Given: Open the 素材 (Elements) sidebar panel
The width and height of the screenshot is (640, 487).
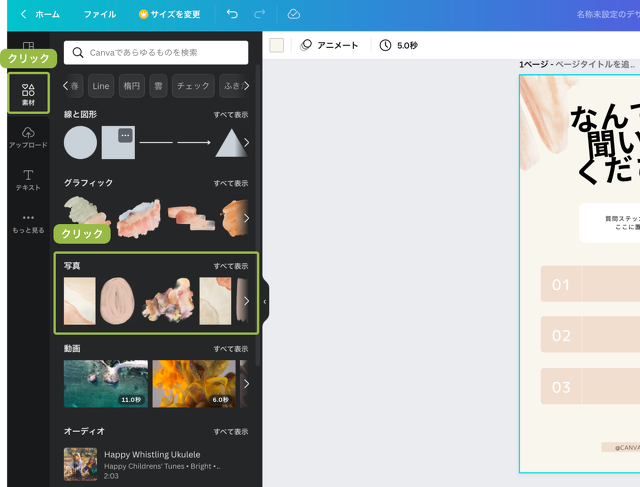Looking at the screenshot, I should point(28,94).
